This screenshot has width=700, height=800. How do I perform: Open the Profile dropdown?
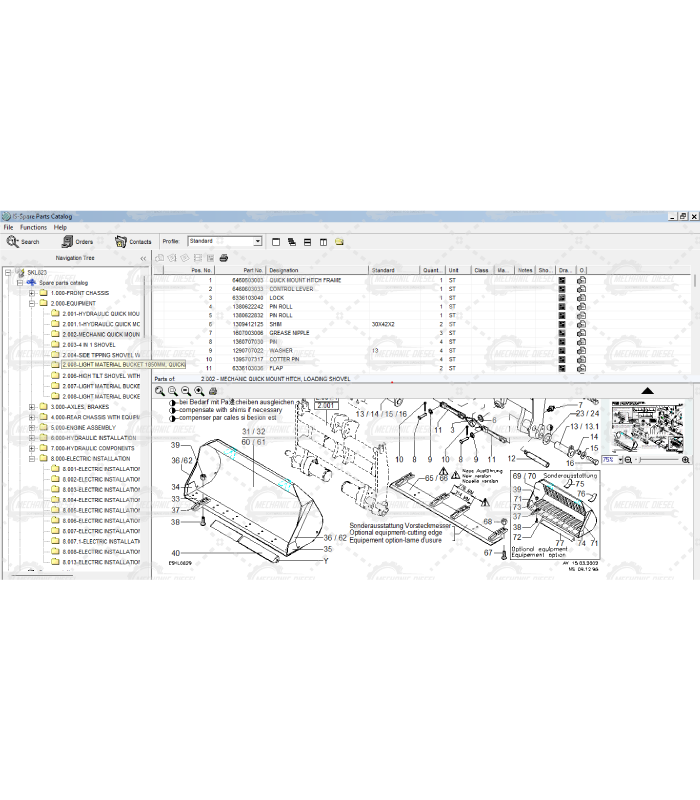(257, 241)
